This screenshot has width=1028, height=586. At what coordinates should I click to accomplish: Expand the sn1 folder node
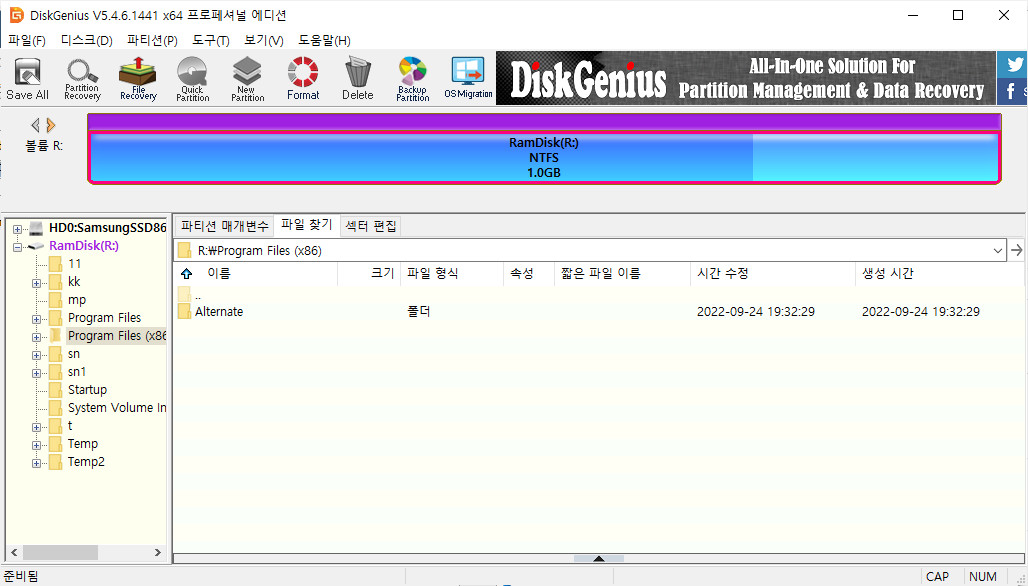pos(37,373)
